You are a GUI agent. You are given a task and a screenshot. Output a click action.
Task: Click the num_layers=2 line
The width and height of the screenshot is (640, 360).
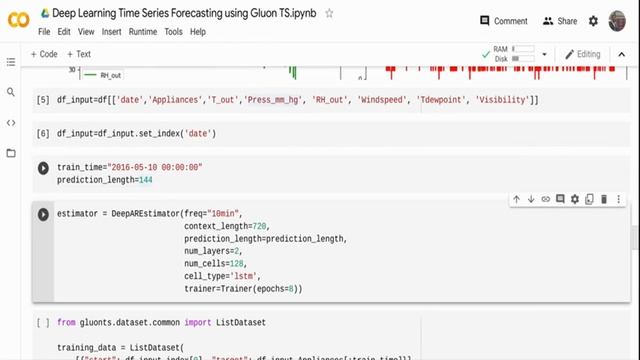coord(213,251)
